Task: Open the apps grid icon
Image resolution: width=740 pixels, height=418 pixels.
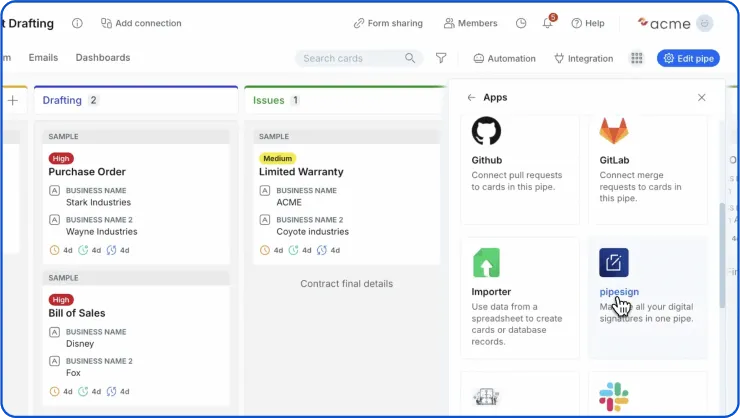Action: point(637,58)
